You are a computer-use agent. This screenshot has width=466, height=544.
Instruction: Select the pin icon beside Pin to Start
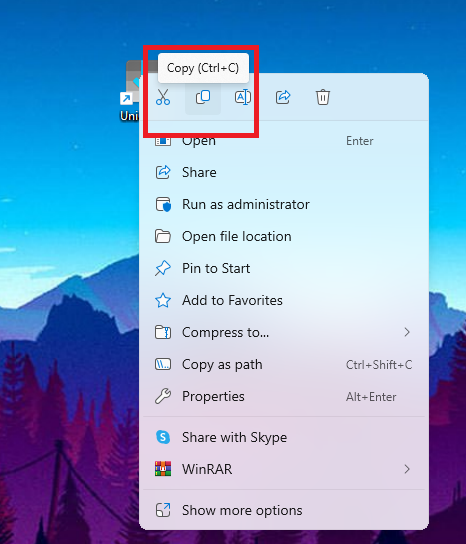163,268
